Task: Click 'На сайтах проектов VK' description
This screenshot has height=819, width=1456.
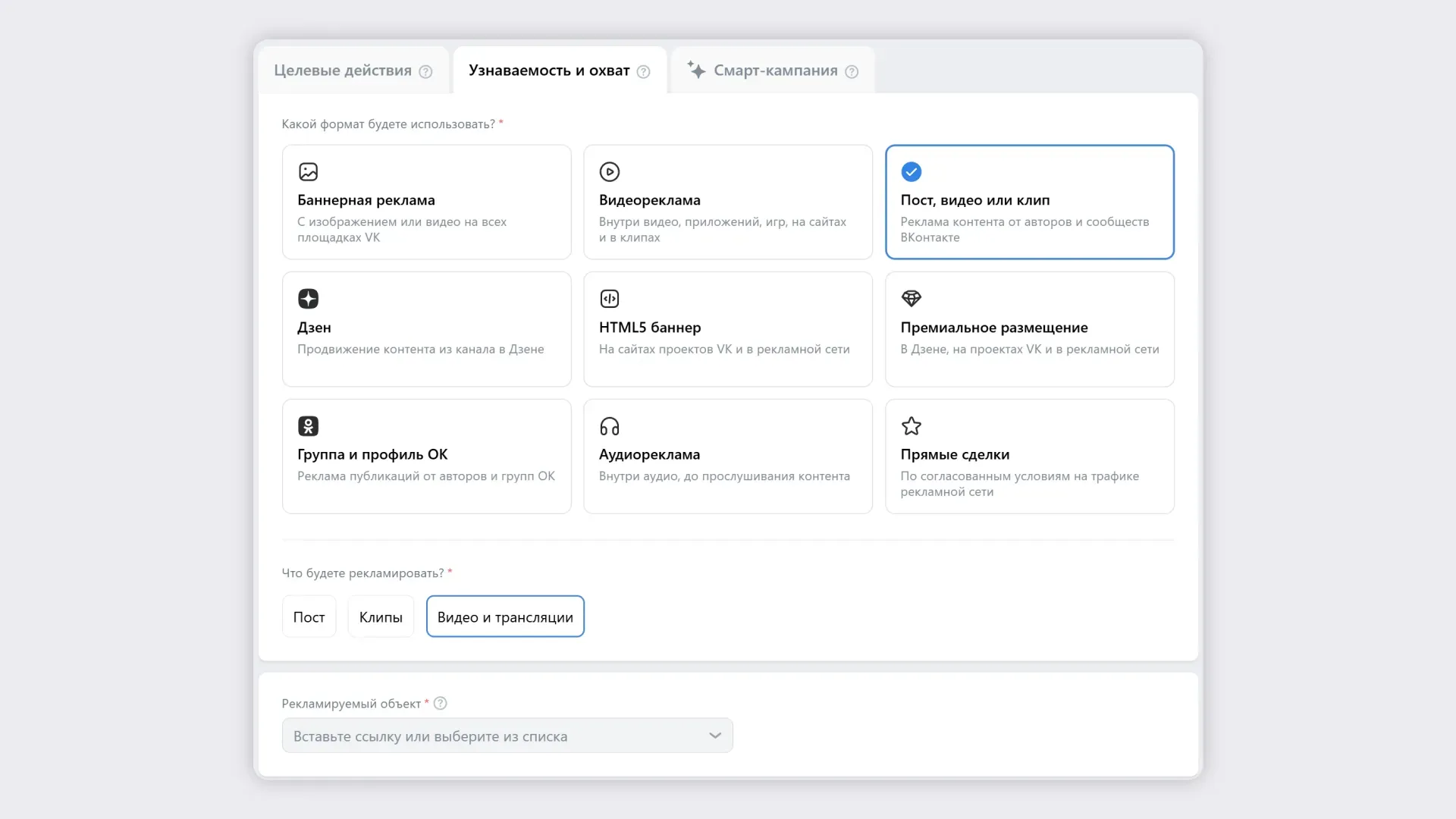Action: point(724,349)
